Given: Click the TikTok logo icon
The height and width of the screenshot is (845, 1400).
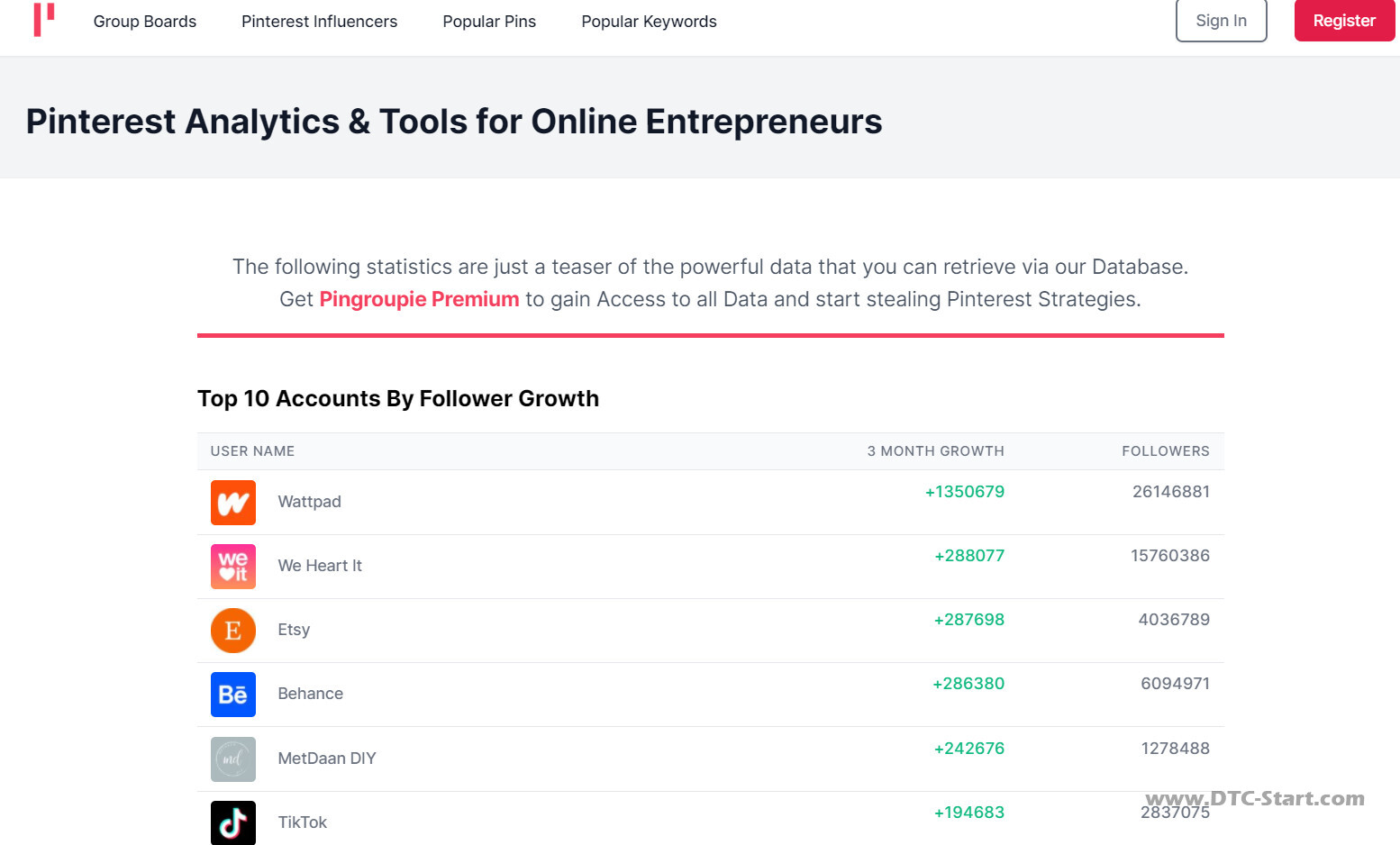Looking at the screenshot, I should 233,822.
